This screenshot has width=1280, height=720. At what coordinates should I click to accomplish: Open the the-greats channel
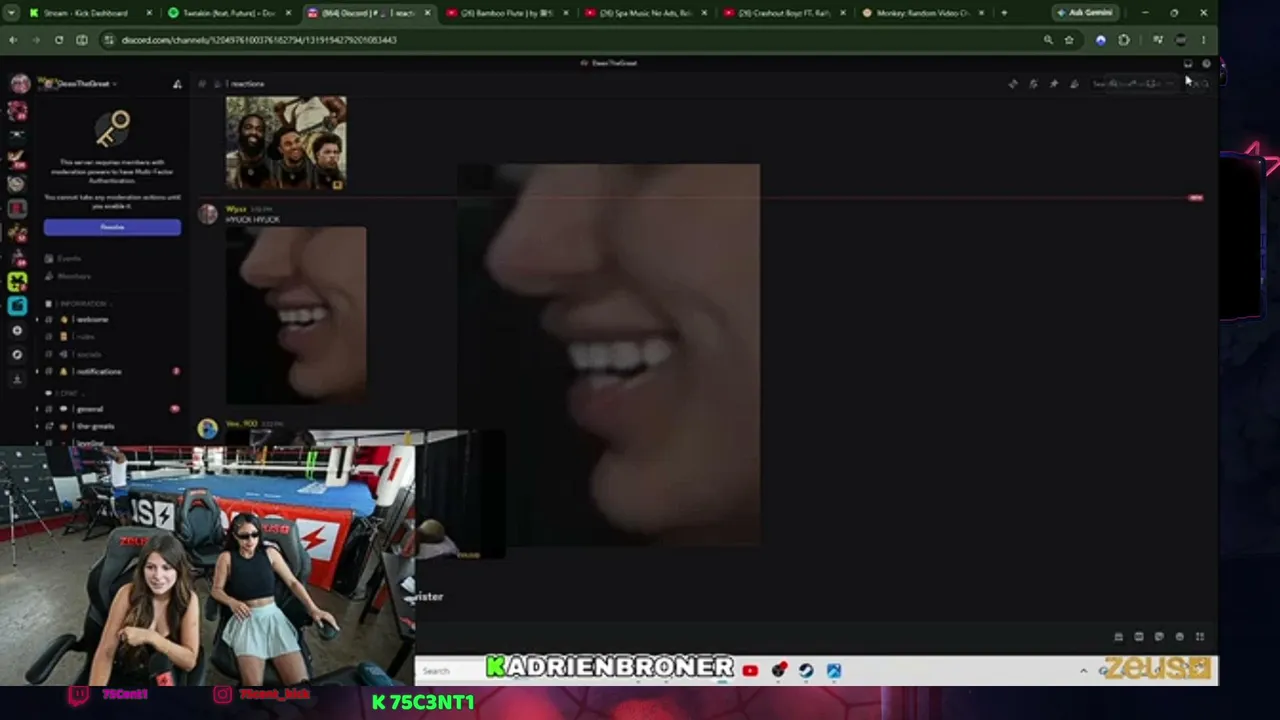click(96, 427)
